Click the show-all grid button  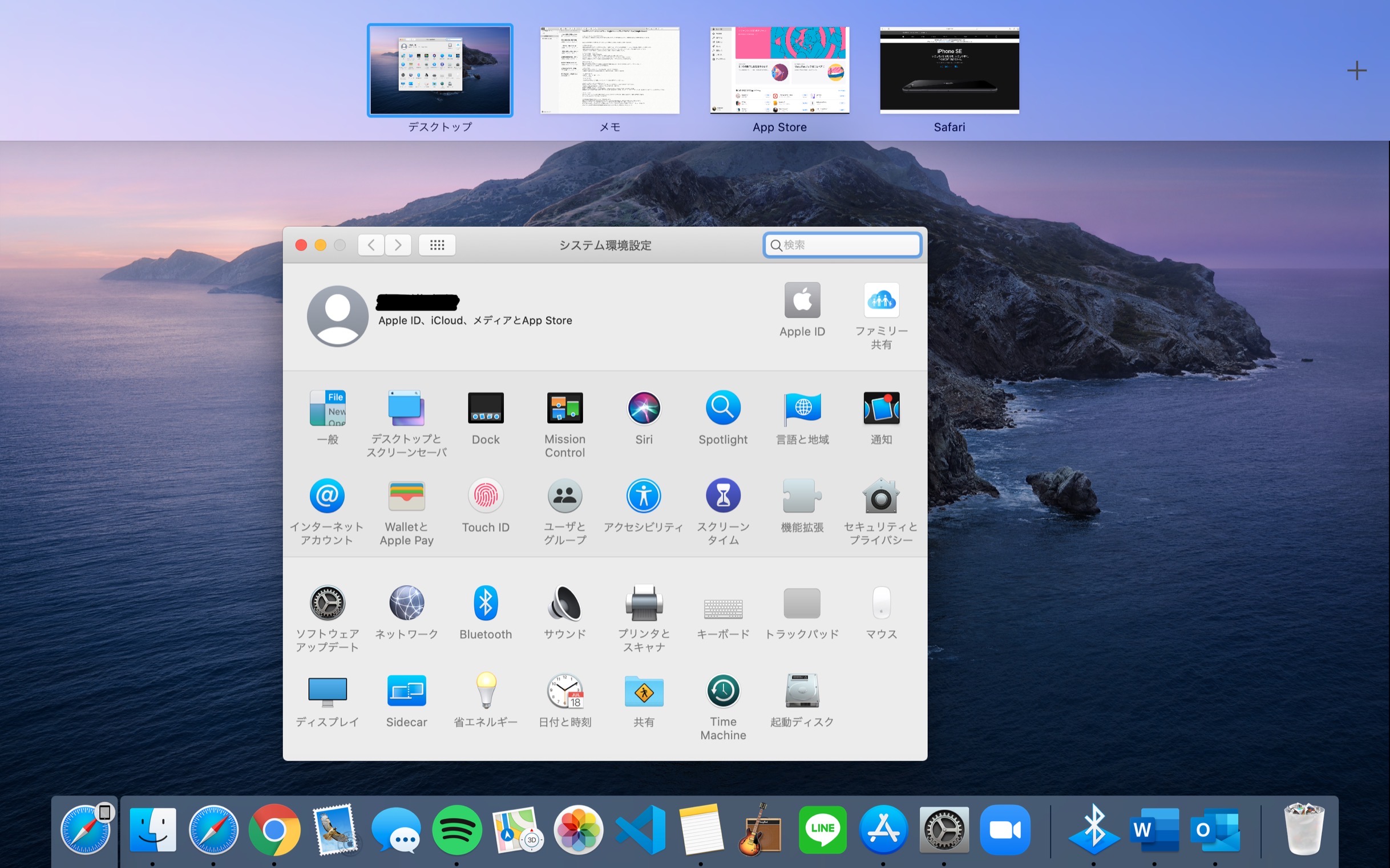coord(437,245)
